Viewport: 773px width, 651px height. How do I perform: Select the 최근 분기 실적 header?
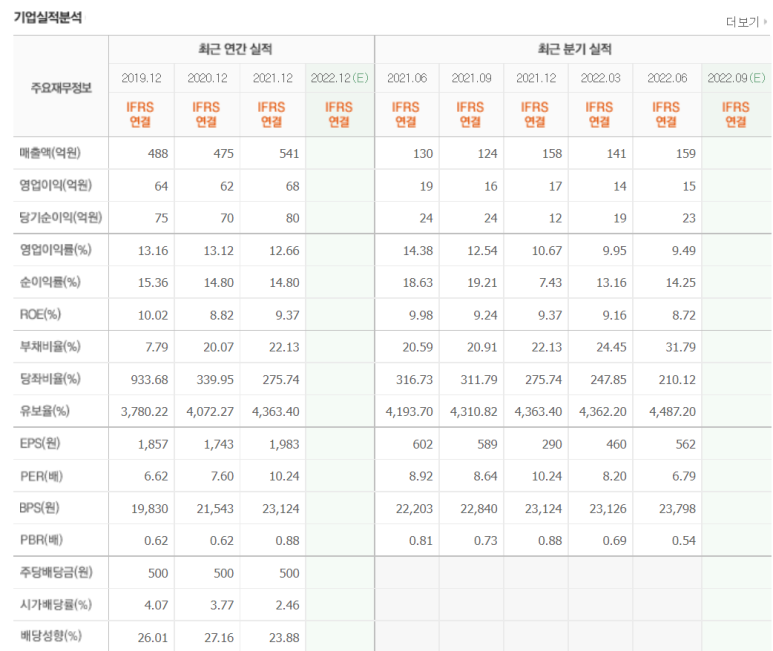click(x=574, y=49)
